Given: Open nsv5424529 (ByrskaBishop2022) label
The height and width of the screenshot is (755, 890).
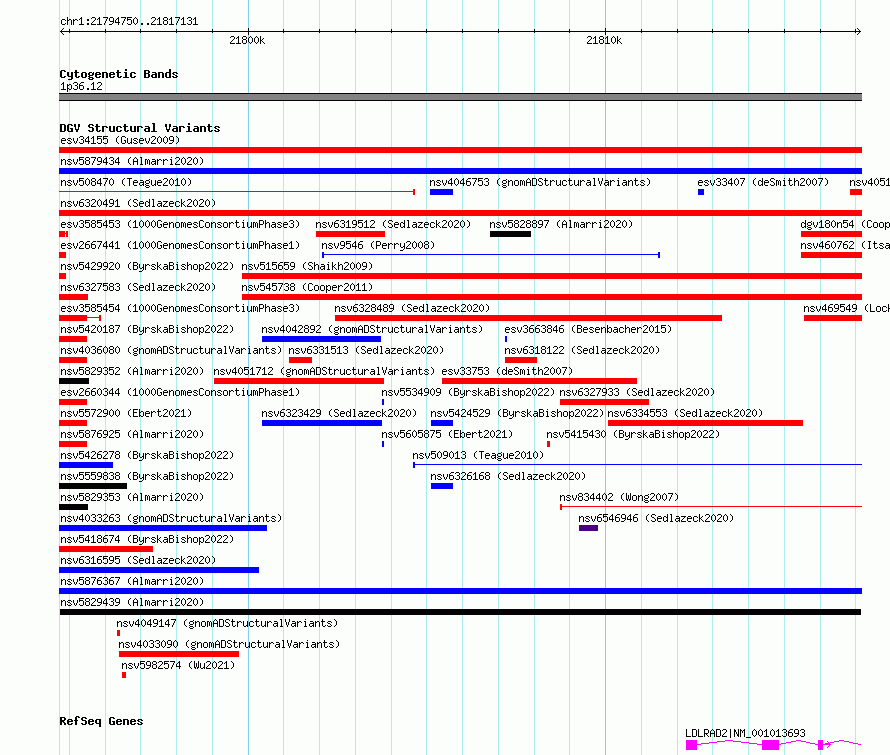Looking at the screenshot, I should (517, 413).
